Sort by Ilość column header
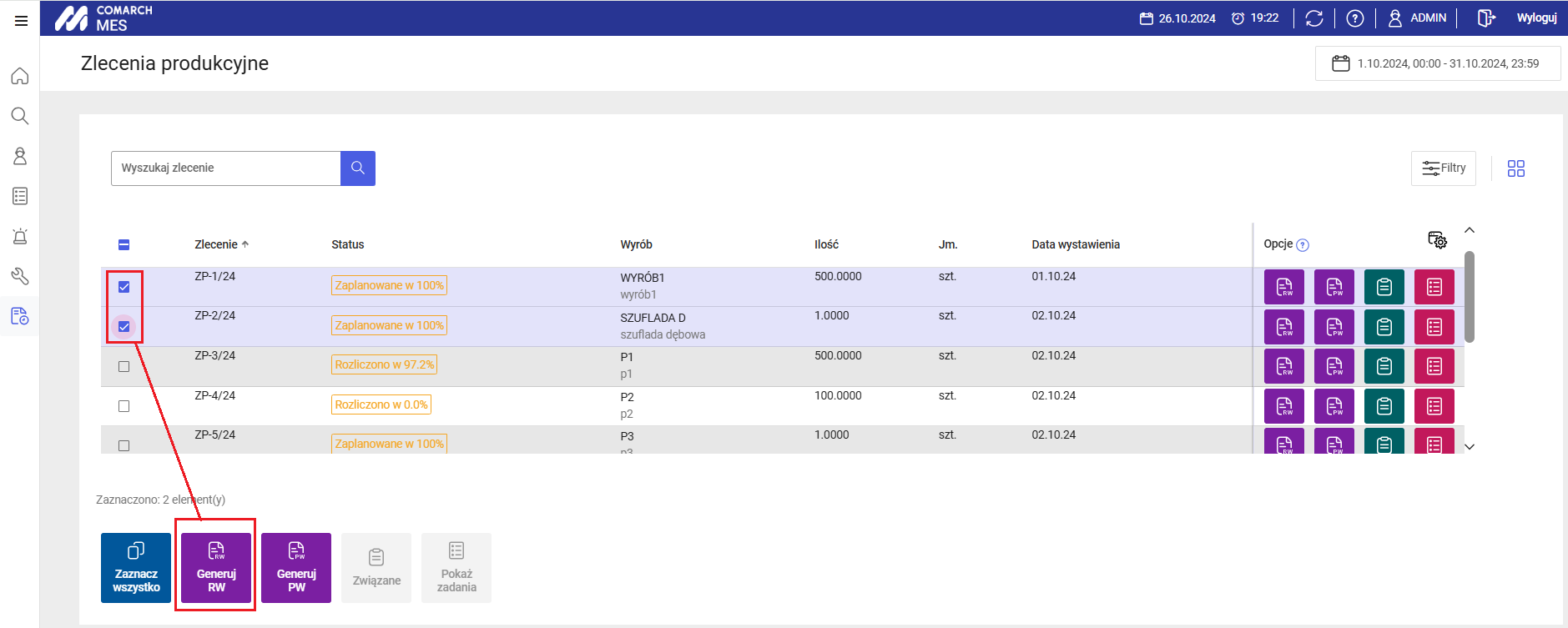 pos(826,244)
